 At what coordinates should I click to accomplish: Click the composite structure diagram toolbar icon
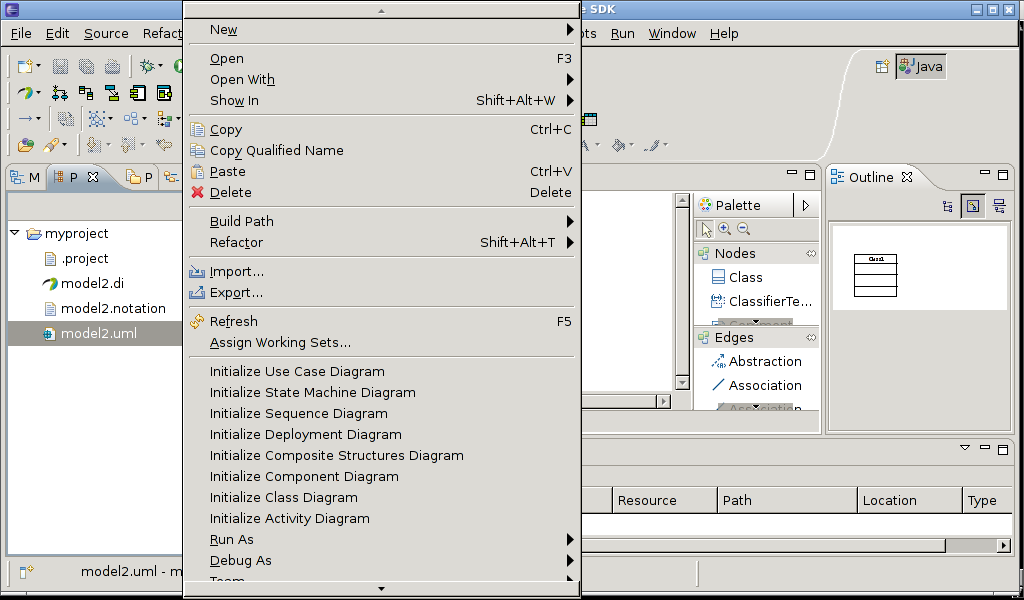pos(164,93)
